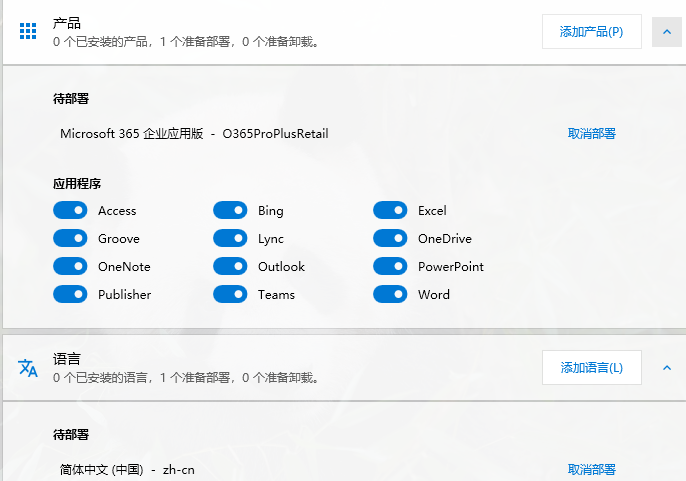Collapse the 产品 section chevron
Image resolution: width=686 pixels, height=481 pixels.
click(667, 32)
